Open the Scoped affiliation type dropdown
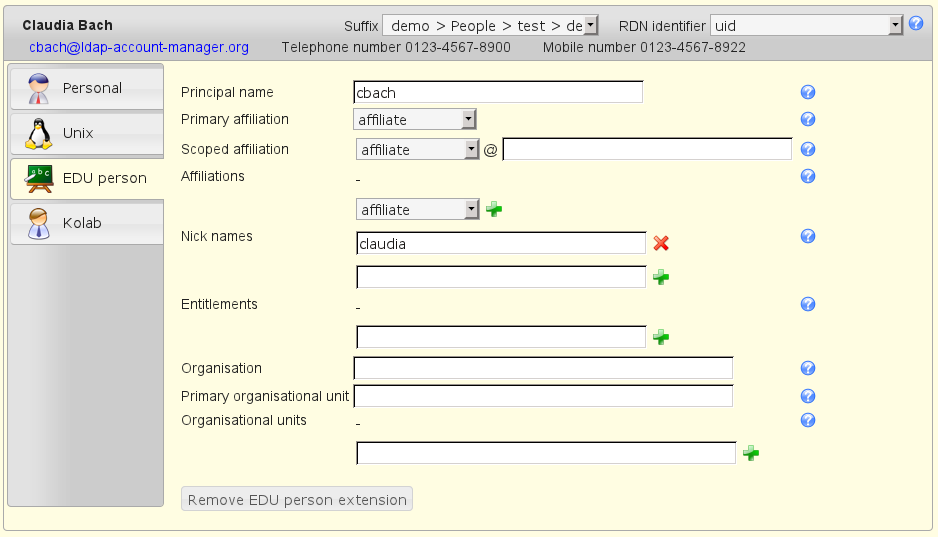This screenshot has width=938, height=537. pos(418,150)
